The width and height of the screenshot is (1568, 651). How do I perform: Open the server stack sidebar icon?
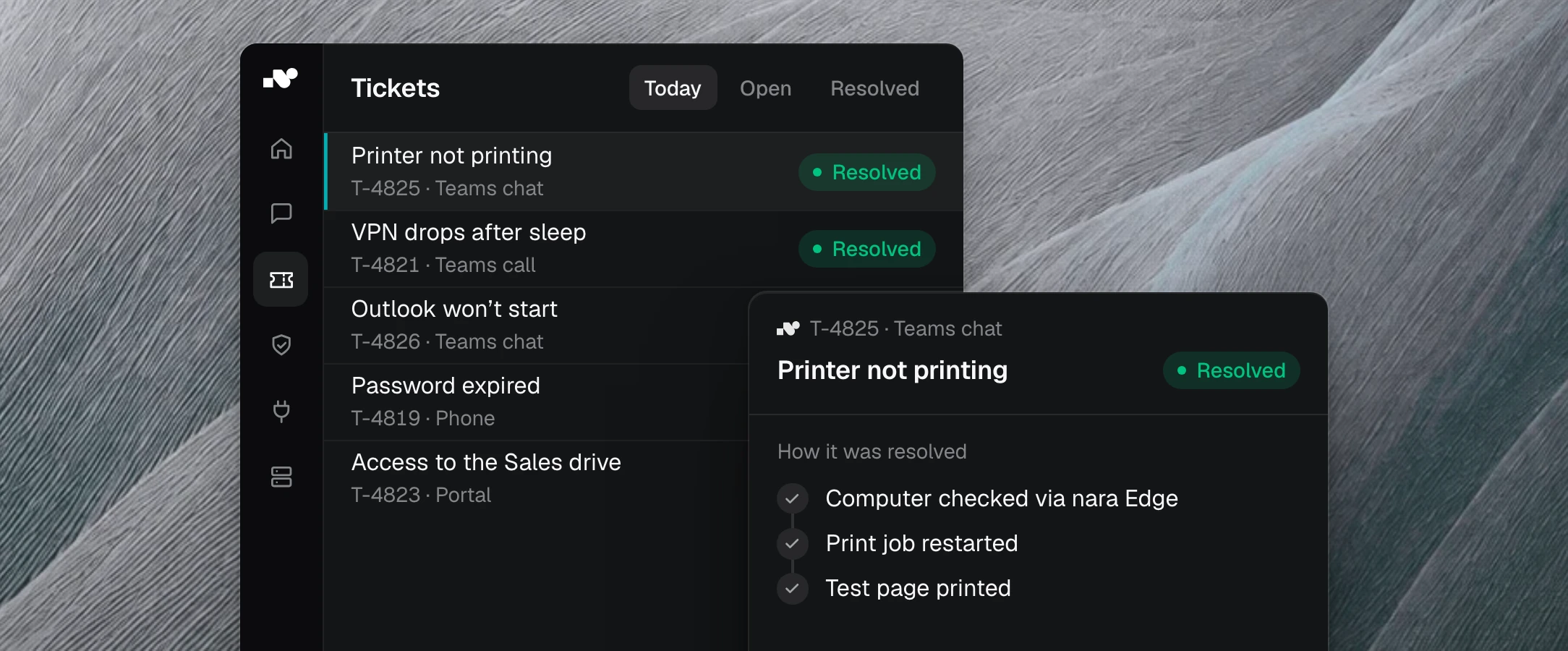(281, 477)
